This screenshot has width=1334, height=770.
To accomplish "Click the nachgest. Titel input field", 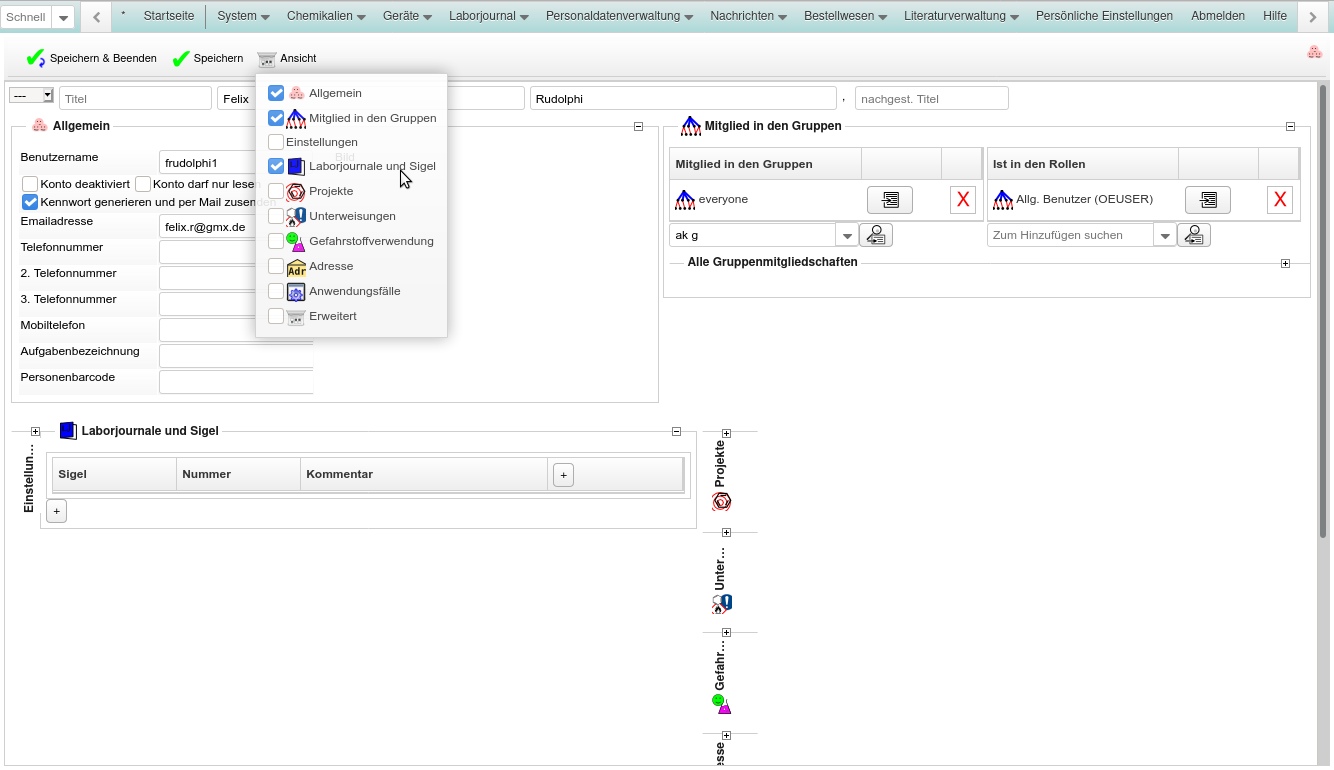I will tap(932, 98).
